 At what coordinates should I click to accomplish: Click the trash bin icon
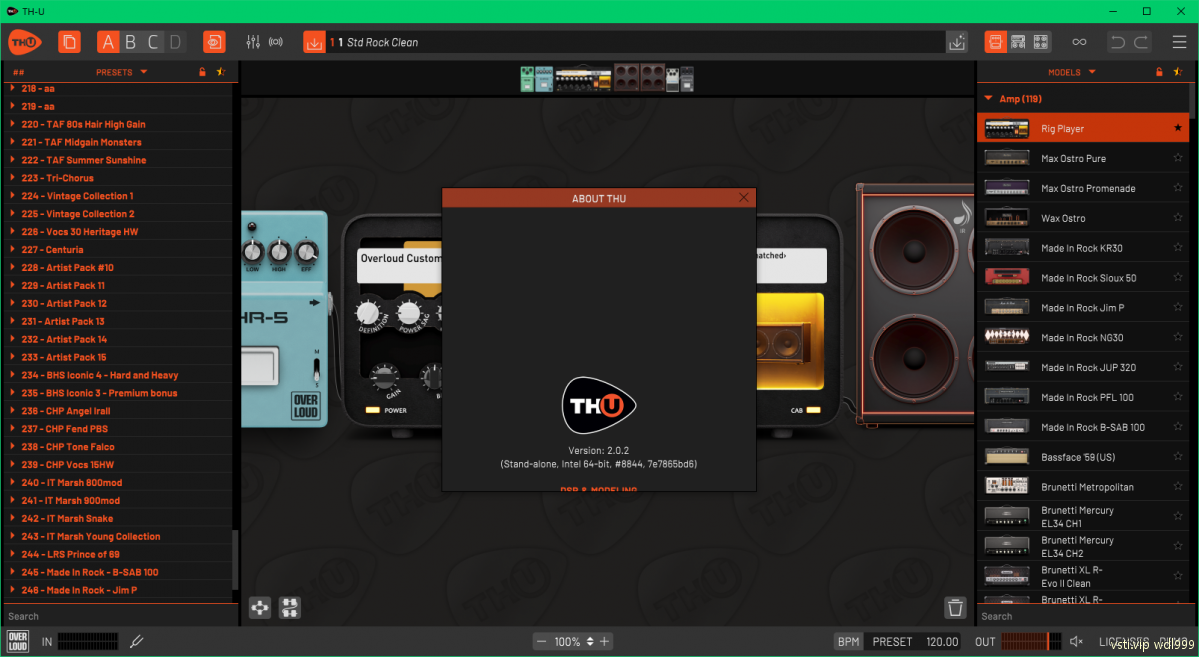[x=955, y=608]
